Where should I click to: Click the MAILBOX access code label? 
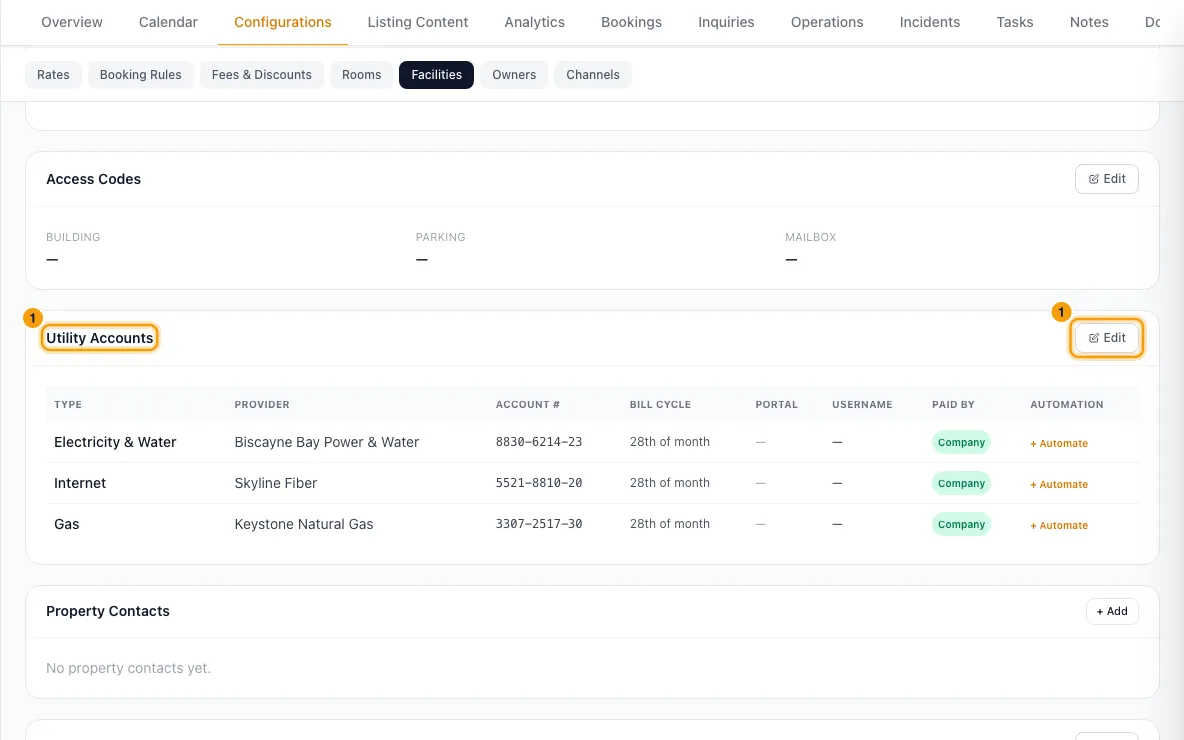point(810,236)
